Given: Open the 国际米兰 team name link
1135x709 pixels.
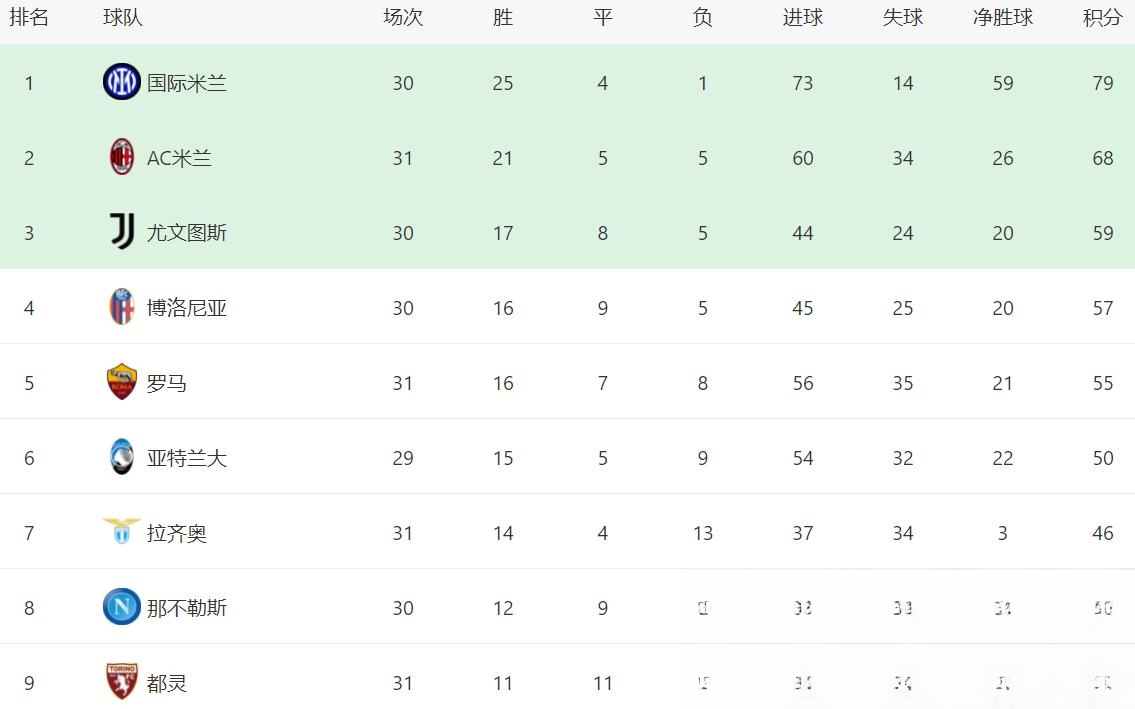Looking at the screenshot, I should tap(187, 83).
